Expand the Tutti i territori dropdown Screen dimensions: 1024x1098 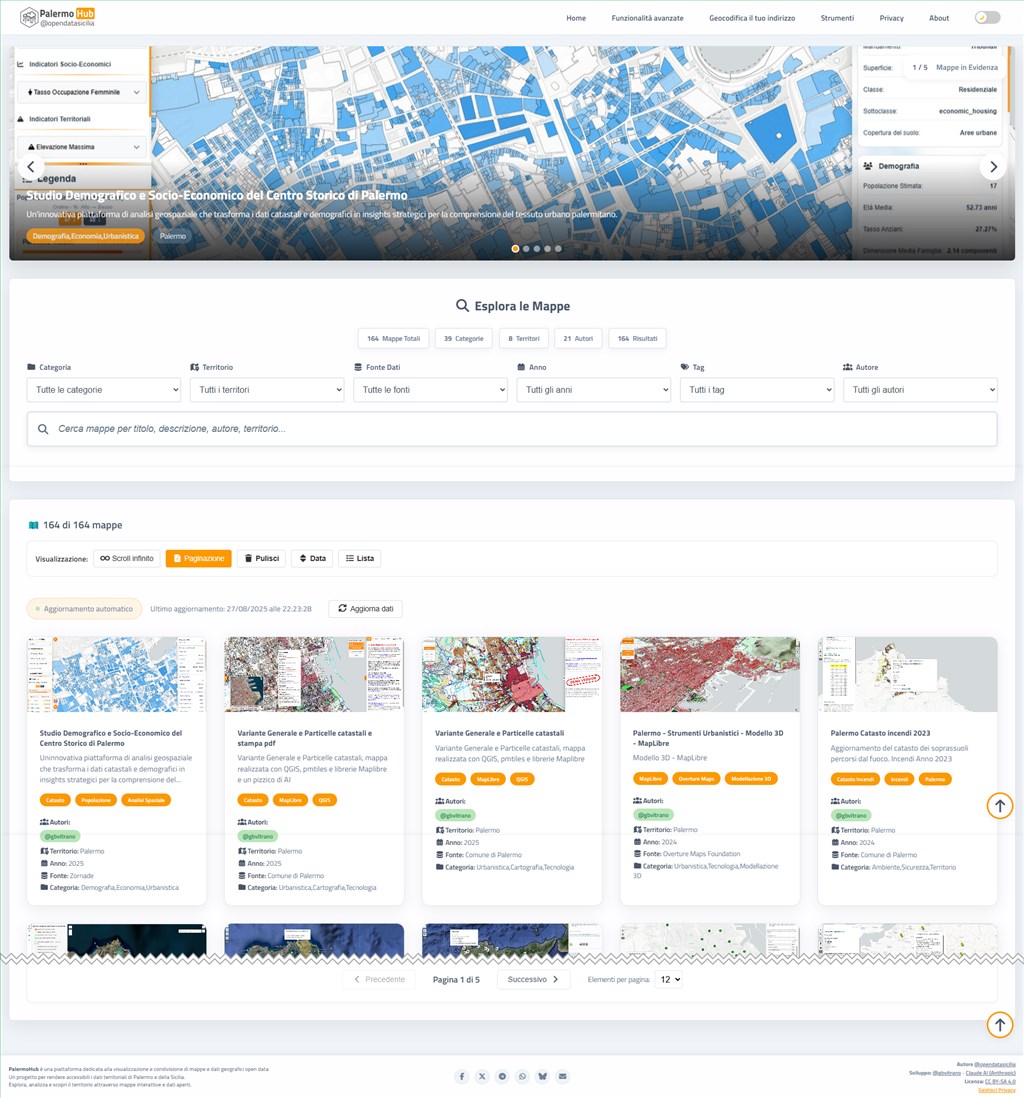[266, 390]
